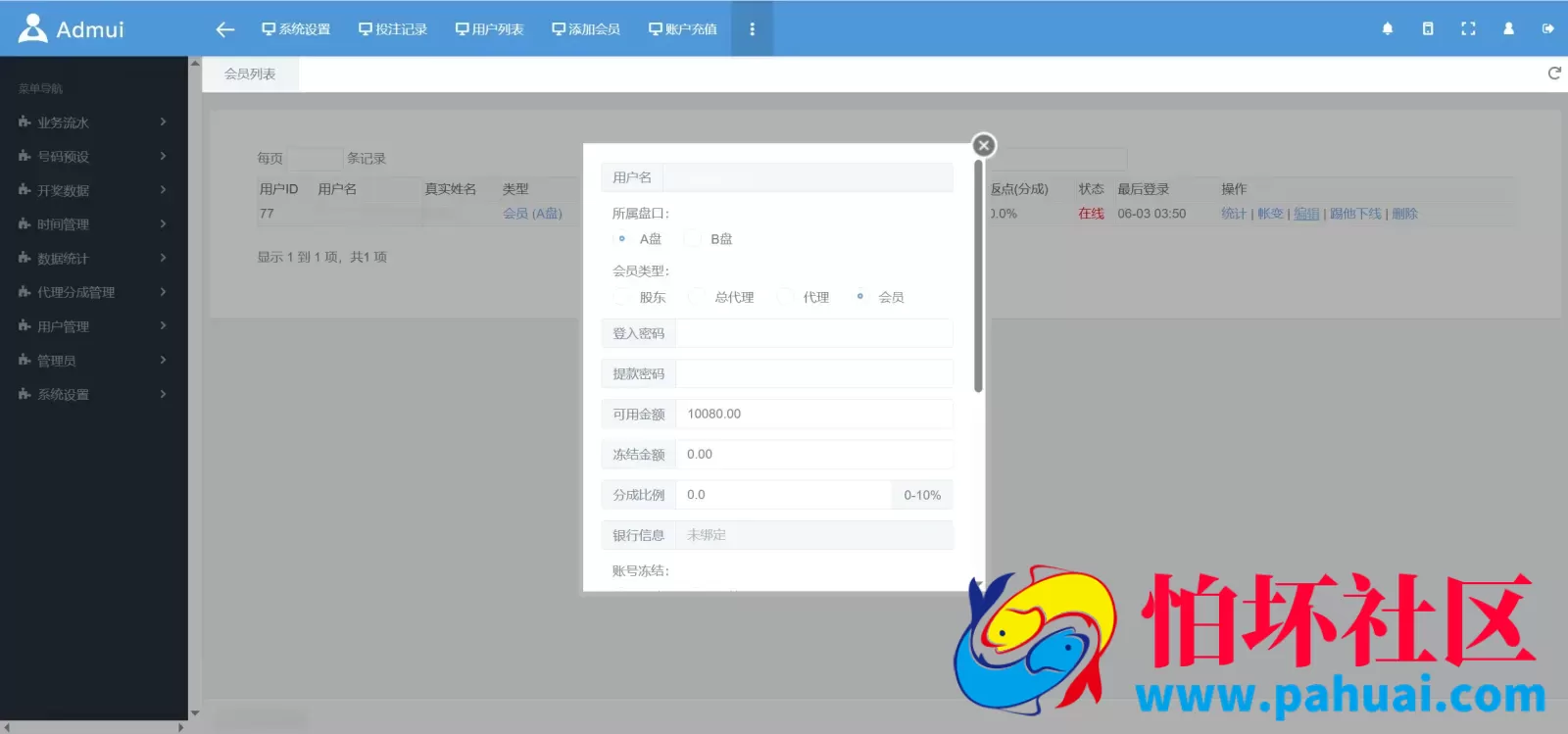Viewport: 1568px width, 734px height.
Task: Select the B盘 radio option
Action: click(693, 238)
